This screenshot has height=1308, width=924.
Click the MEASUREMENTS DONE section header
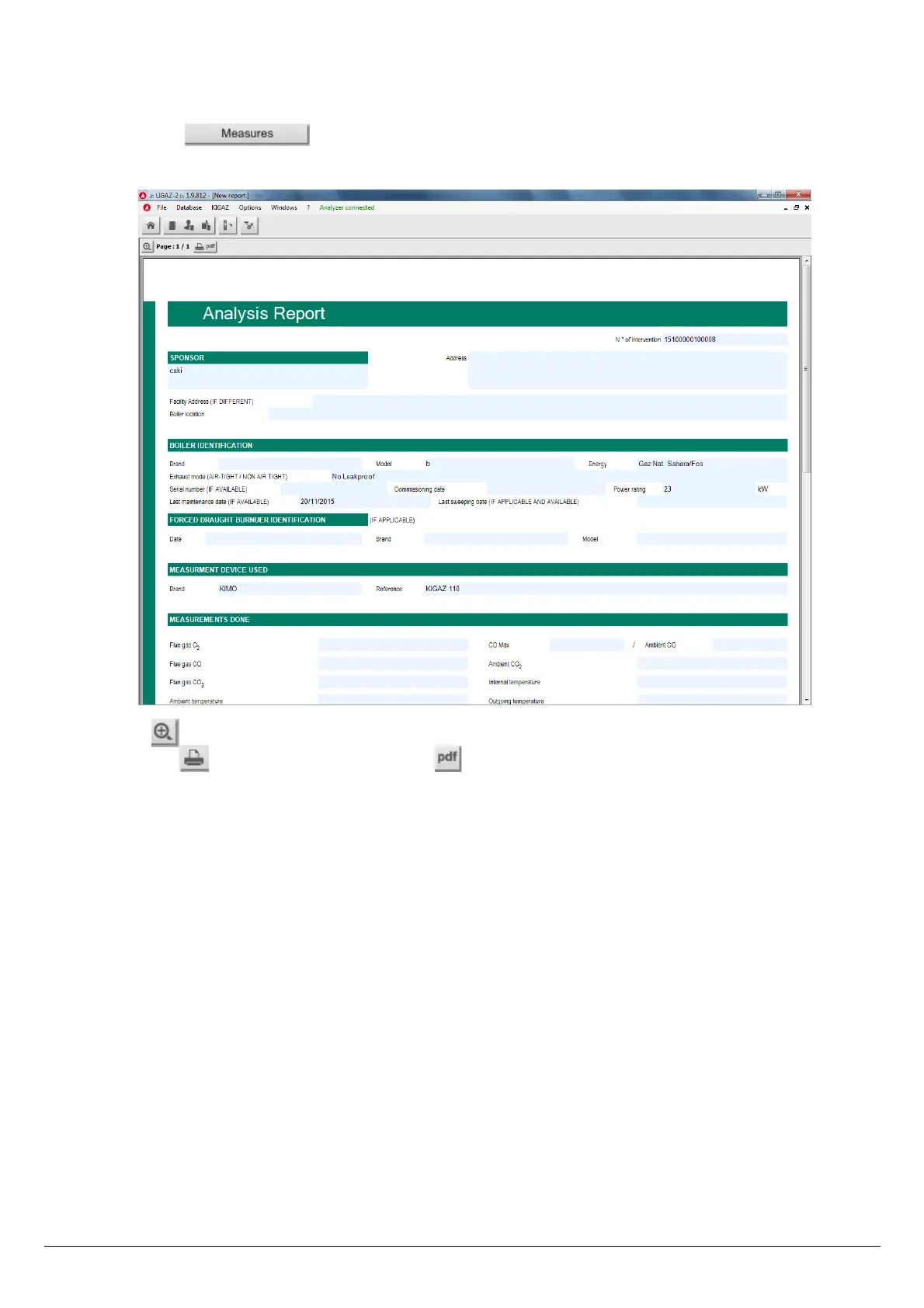[x=477, y=619]
